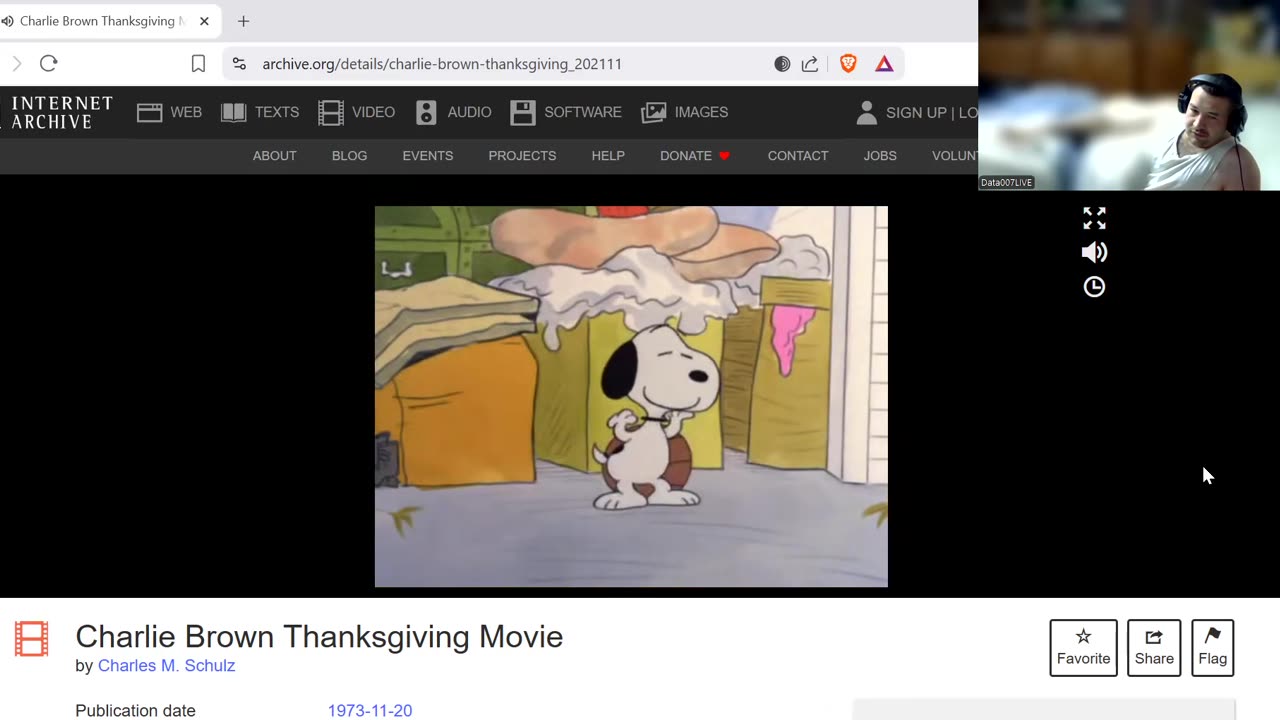Click the Data007LIVE webcam name tag
Viewport: 1280px width, 720px height.
click(x=1006, y=182)
